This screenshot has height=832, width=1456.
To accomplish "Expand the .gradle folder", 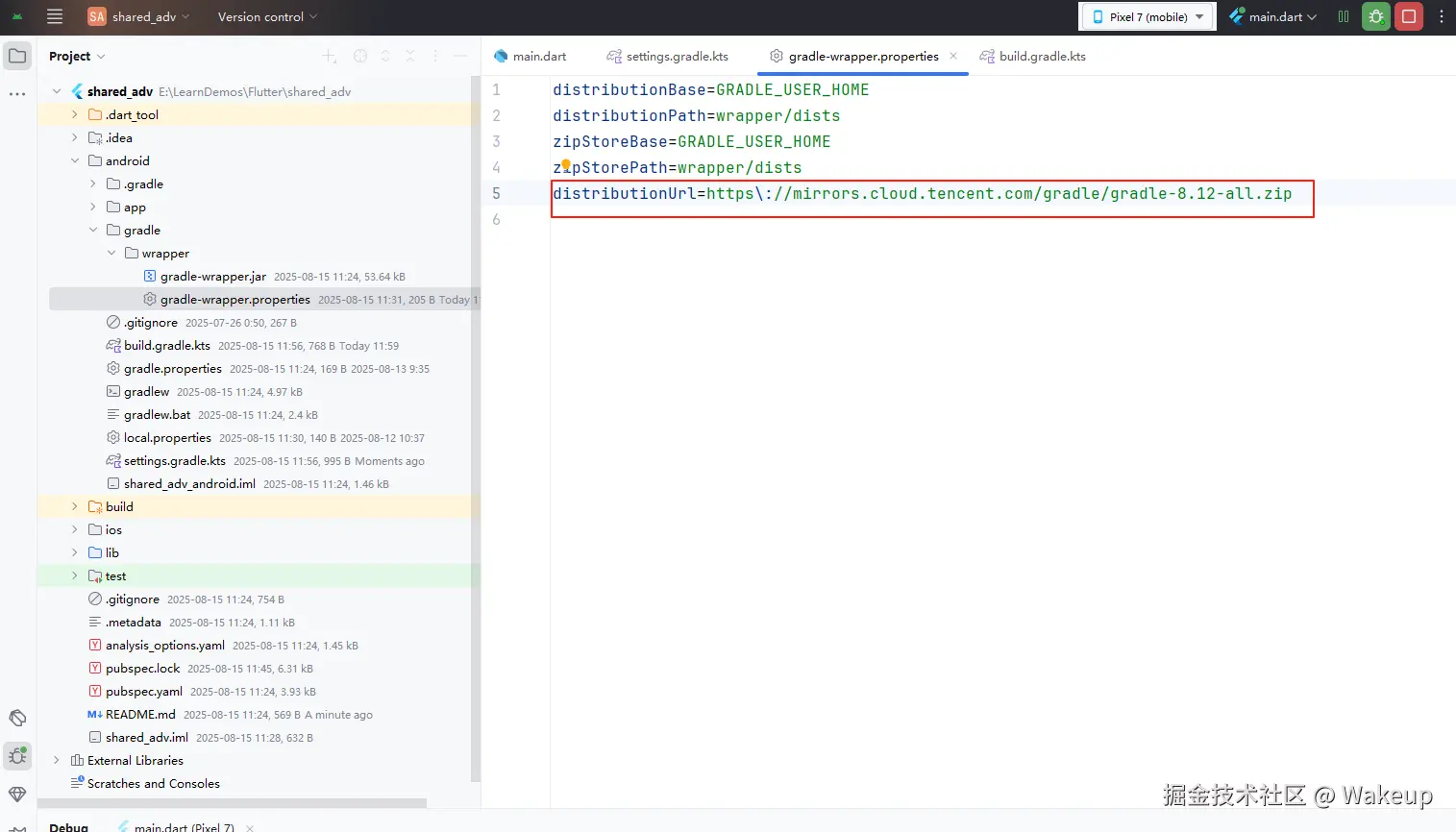I will [93, 184].
